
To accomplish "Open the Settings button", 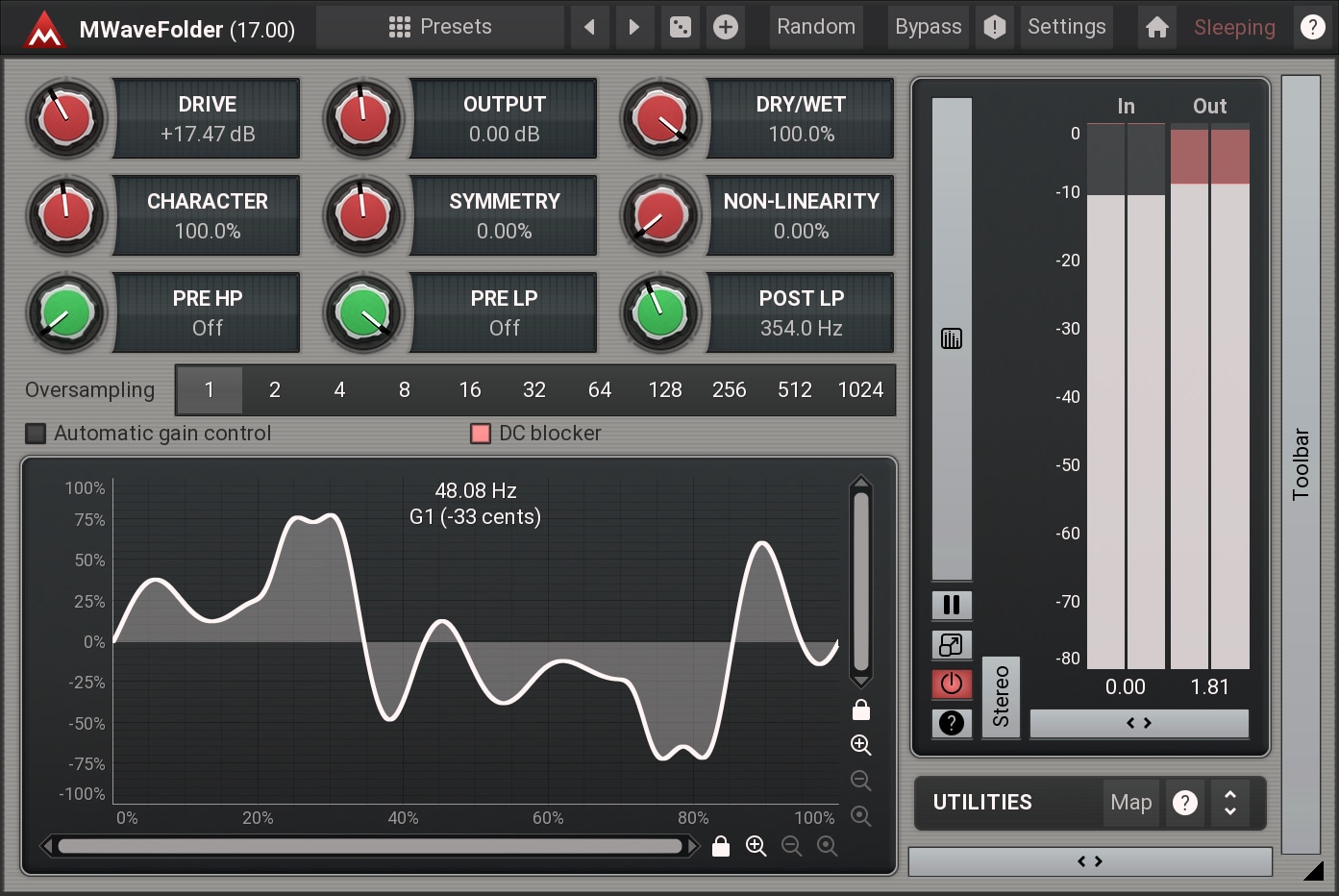I will tap(1066, 27).
